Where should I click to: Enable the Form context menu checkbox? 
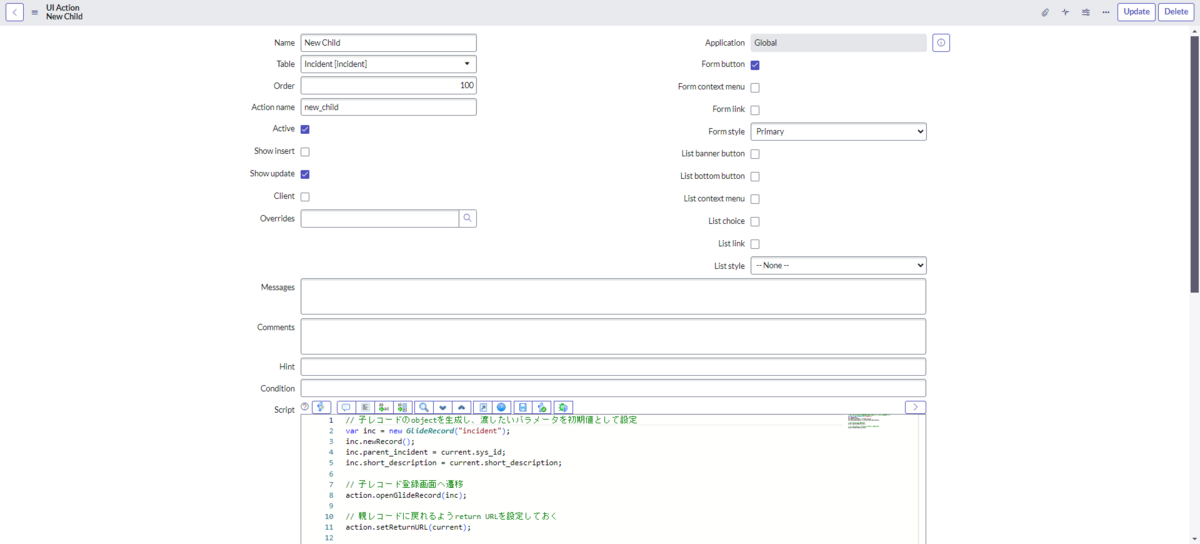[755, 88]
